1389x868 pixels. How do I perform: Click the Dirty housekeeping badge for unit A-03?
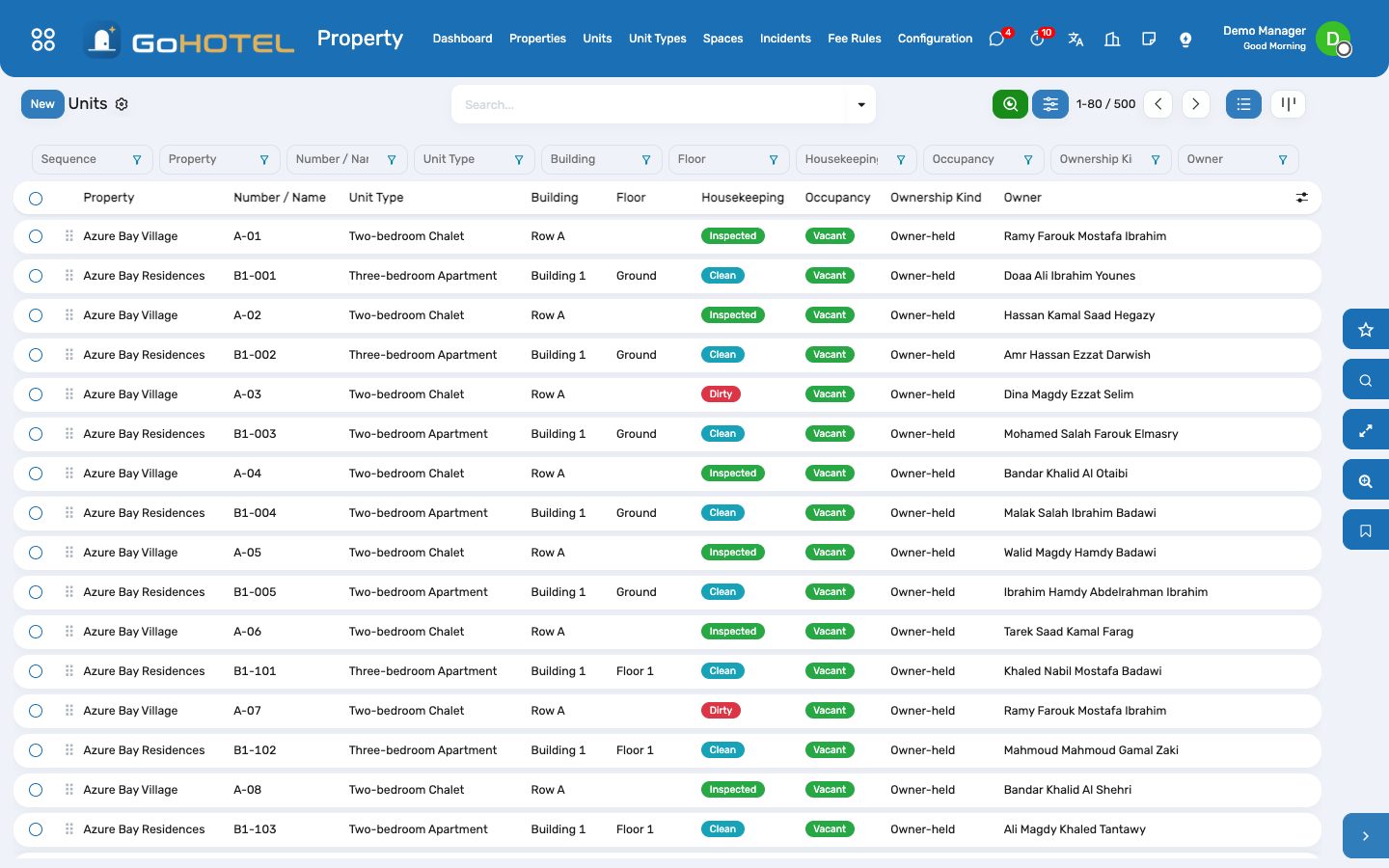[x=721, y=394]
